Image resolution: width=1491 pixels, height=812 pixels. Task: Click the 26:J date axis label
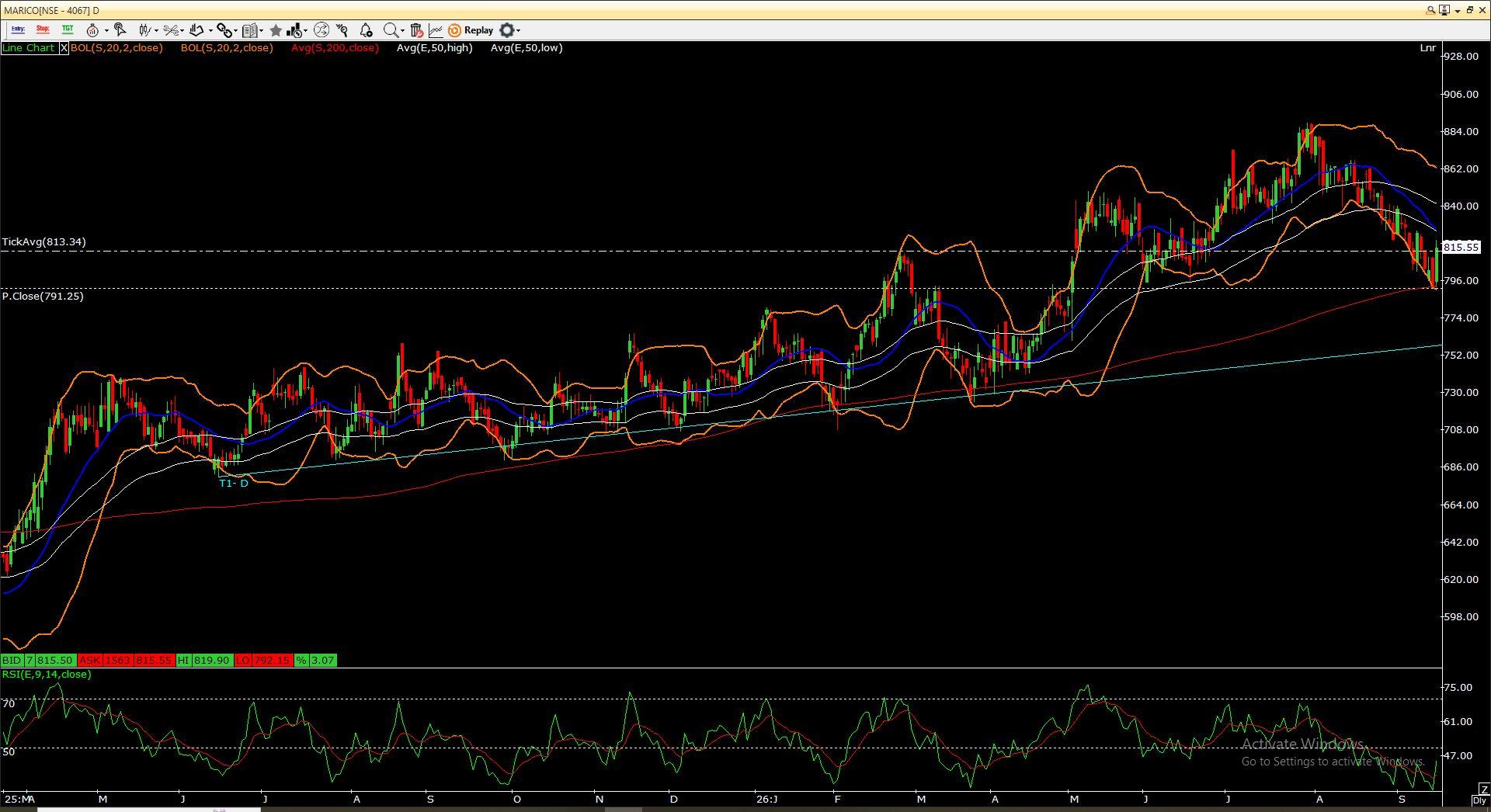point(766,799)
